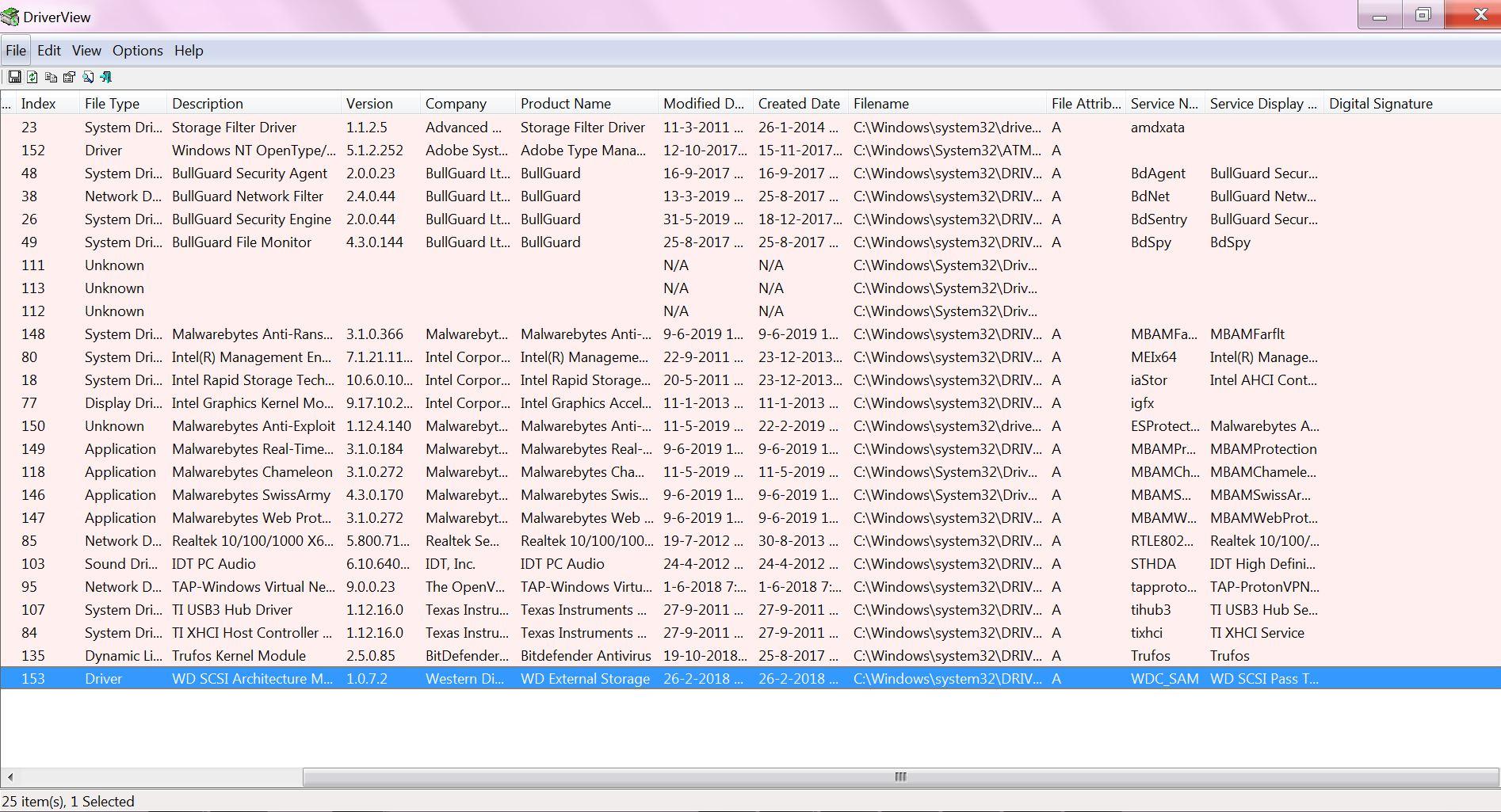Select the TI USB3 Hub Driver row
This screenshot has height=812, width=1501.
pos(750,610)
